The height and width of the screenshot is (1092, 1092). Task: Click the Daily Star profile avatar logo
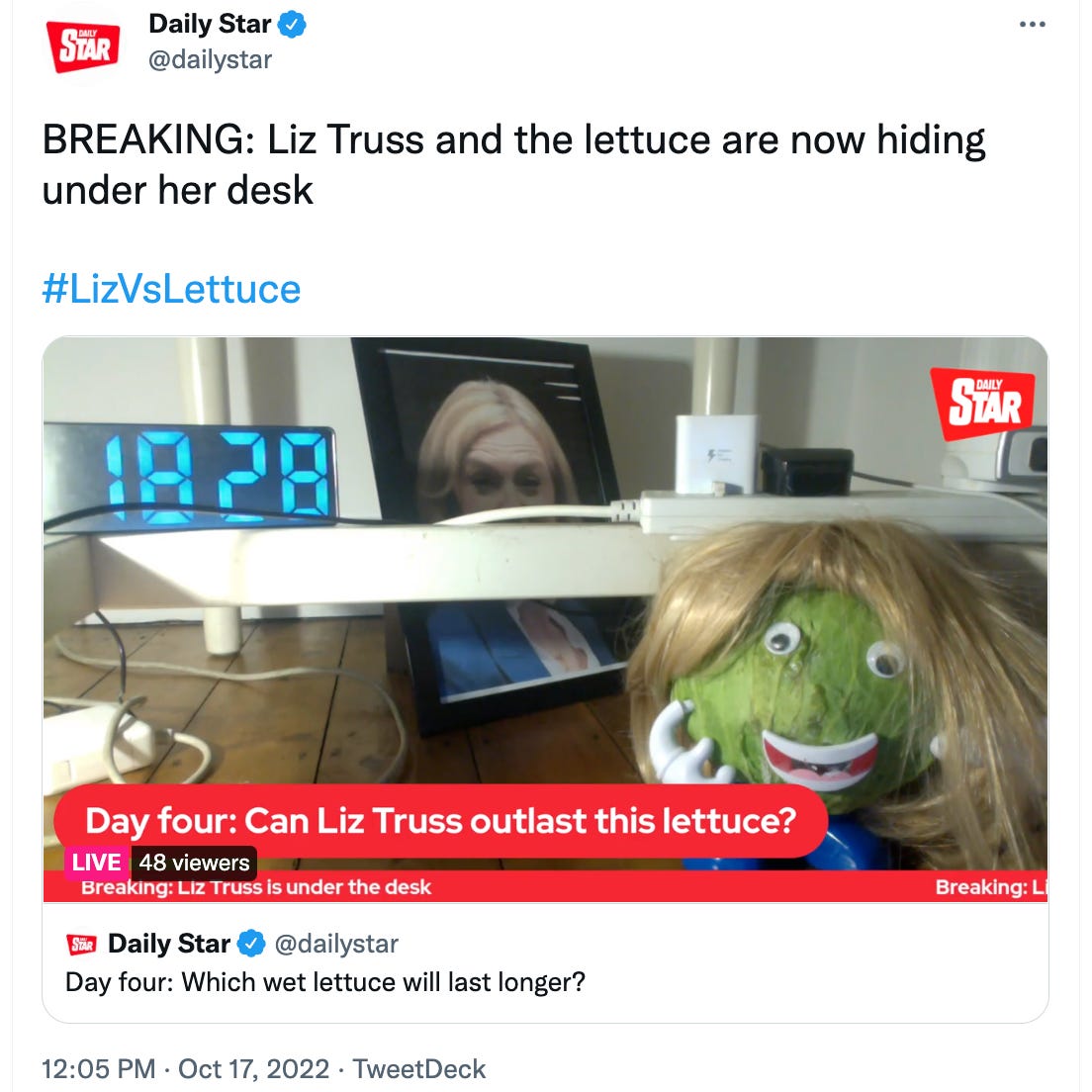click(83, 45)
